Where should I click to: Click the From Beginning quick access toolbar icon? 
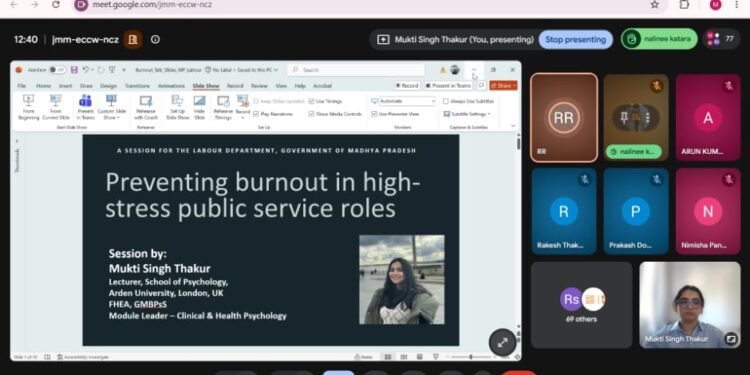(x=112, y=70)
